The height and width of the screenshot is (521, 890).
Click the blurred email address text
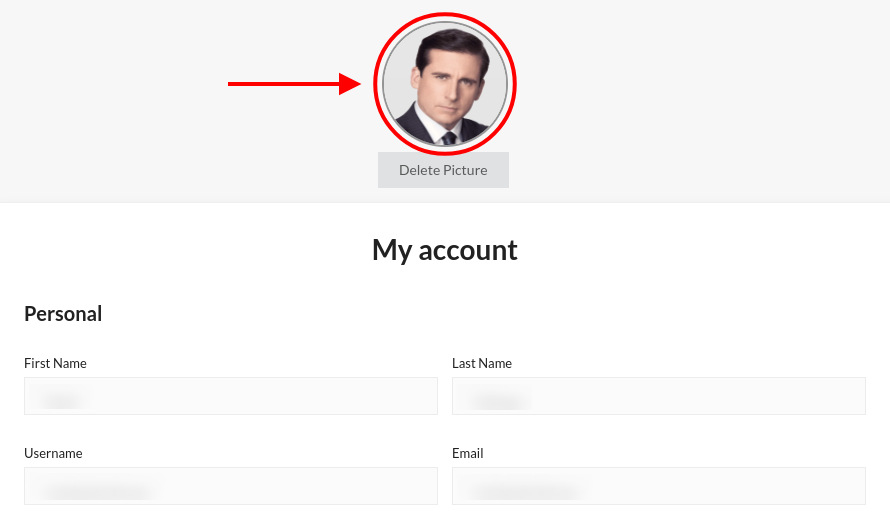(527, 490)
